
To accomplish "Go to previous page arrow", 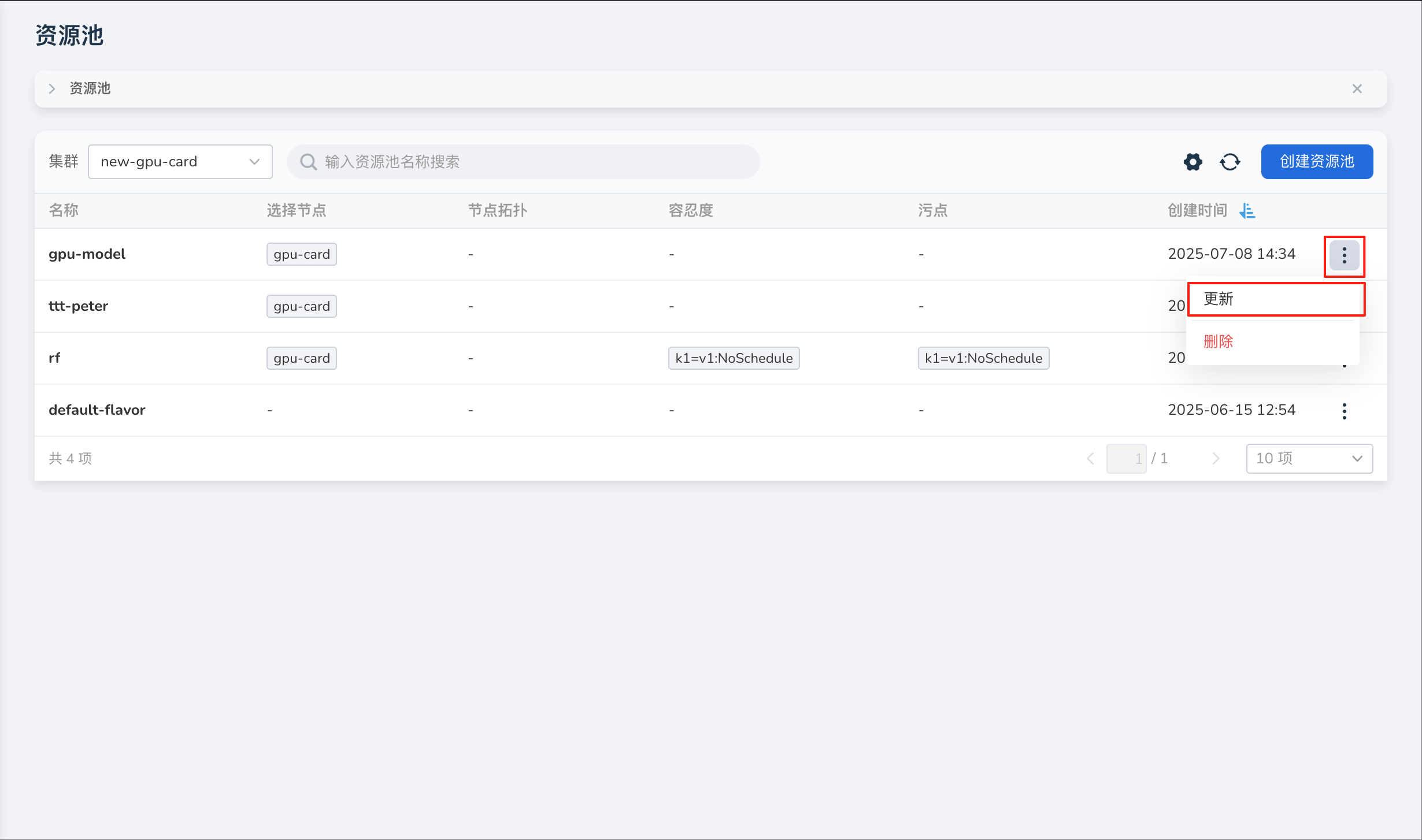I will 1090,459.
